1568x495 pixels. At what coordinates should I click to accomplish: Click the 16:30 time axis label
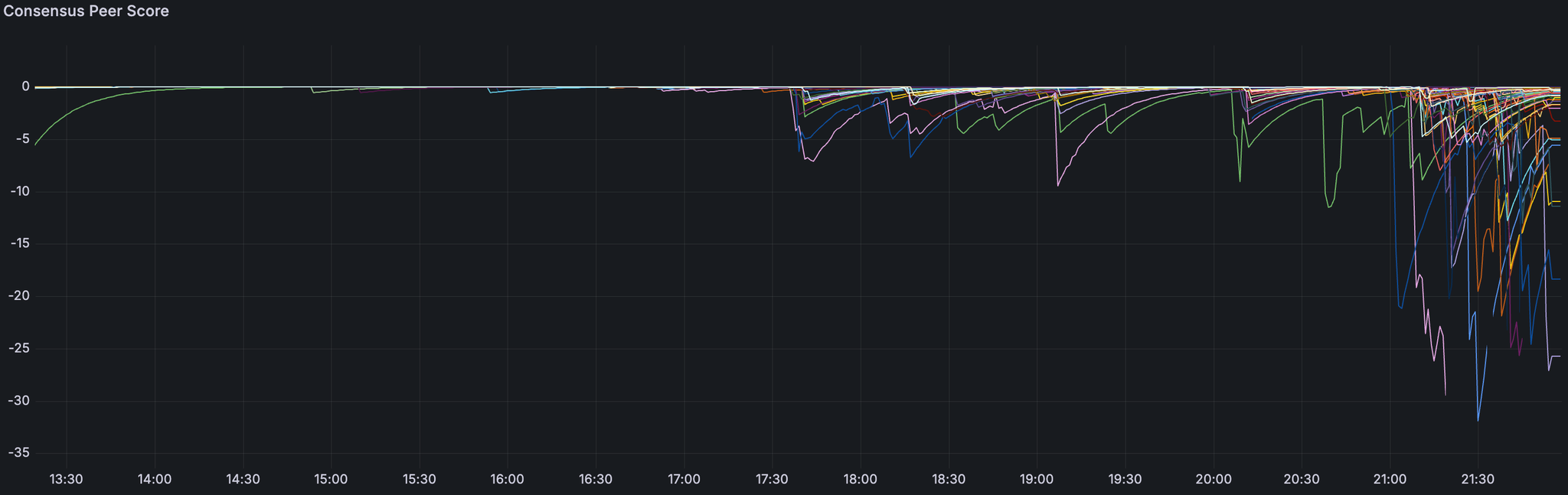[x=596, y=480]
